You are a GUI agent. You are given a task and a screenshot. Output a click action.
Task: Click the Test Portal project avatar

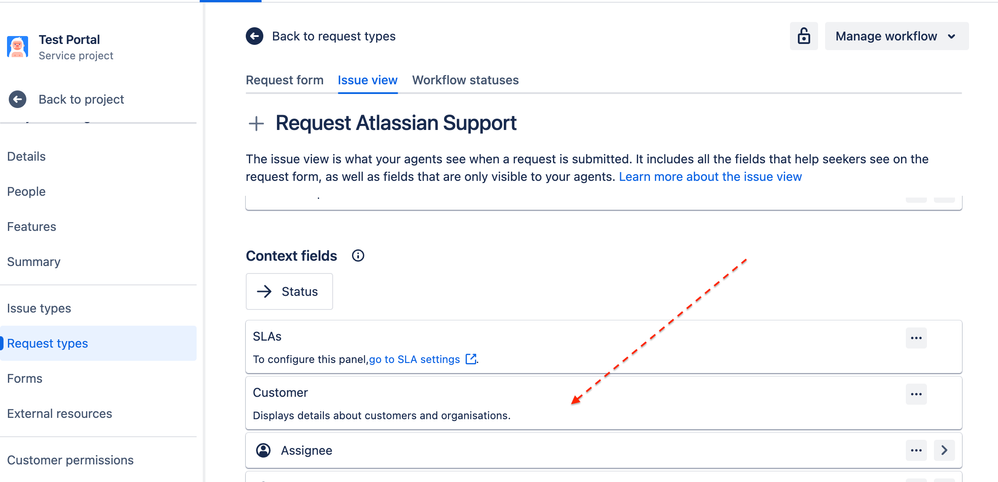(x=18, y=47)
